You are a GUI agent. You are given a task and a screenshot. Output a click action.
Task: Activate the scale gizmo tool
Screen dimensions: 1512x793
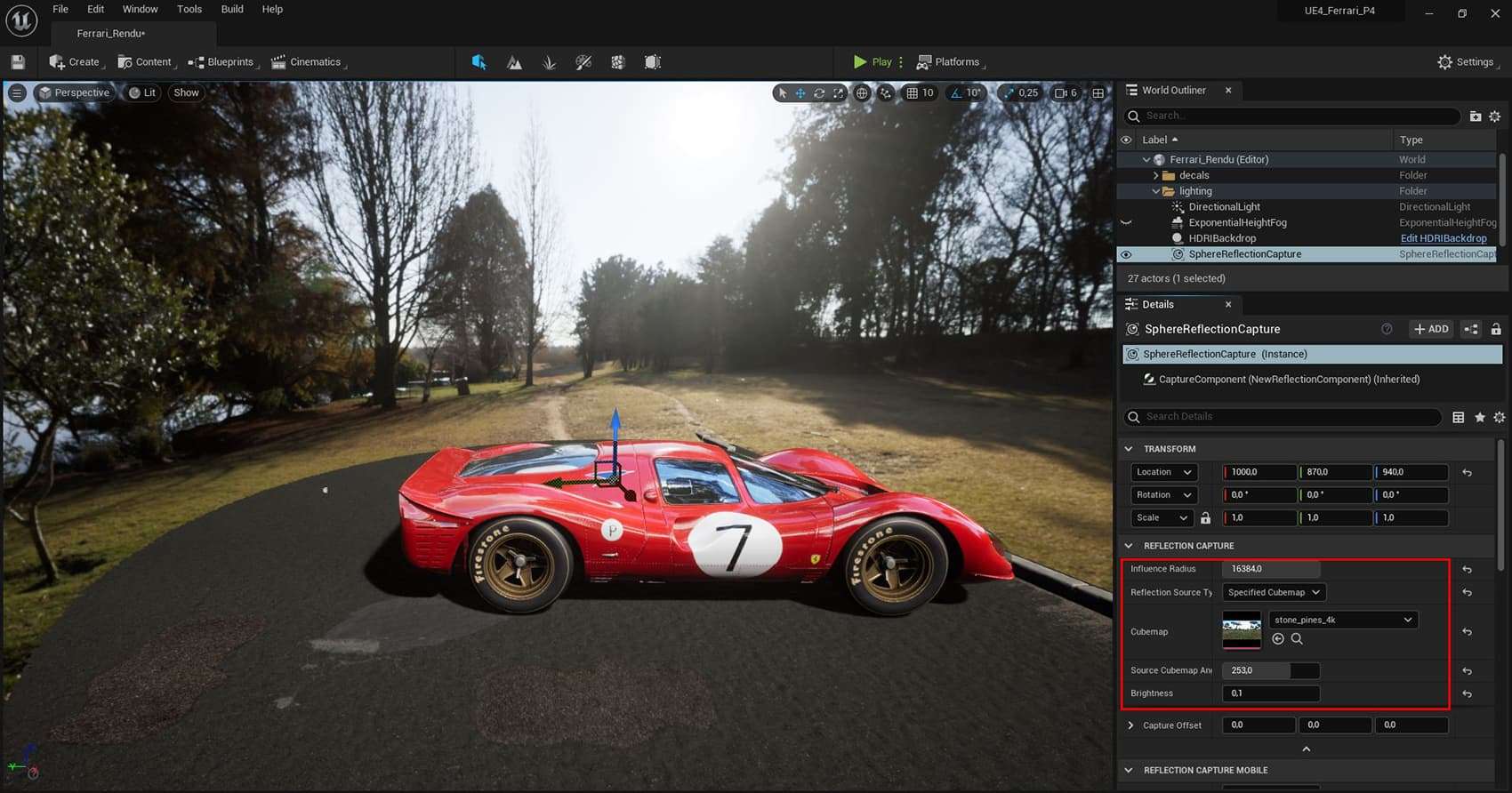pyautogui.click(x=838, y=92)
